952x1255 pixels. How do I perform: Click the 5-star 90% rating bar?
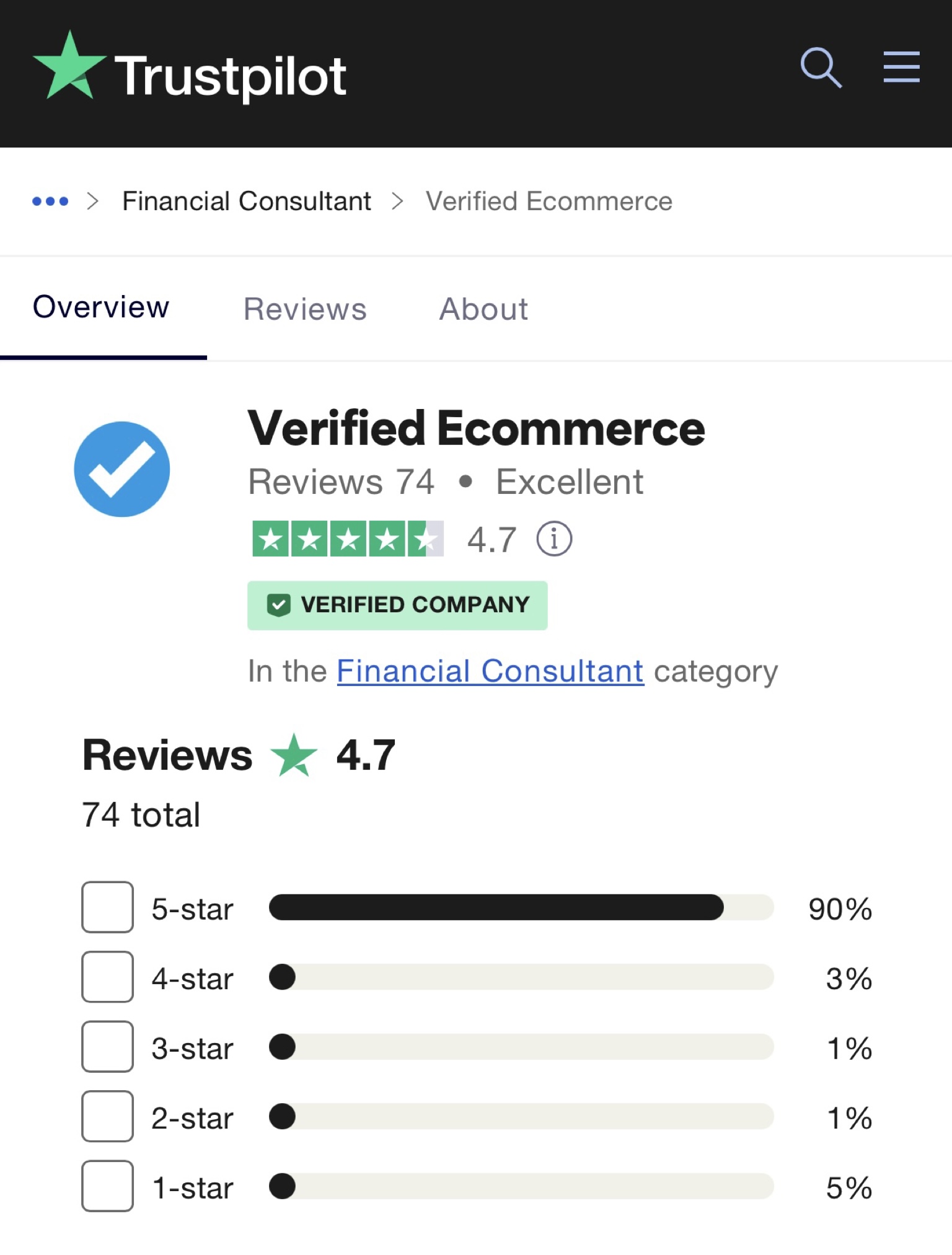pos(521,907)
